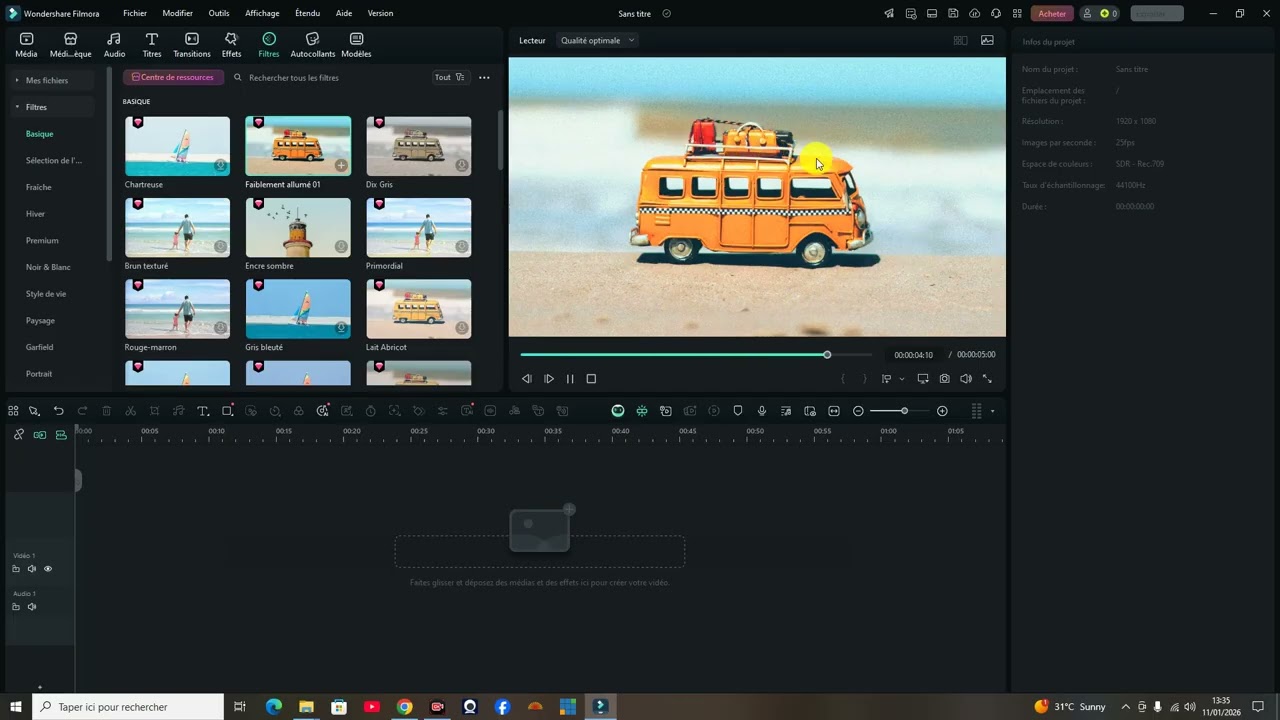Step to next frame in player
Screen dimensions: 1280x720
click(x=549, y=379)
